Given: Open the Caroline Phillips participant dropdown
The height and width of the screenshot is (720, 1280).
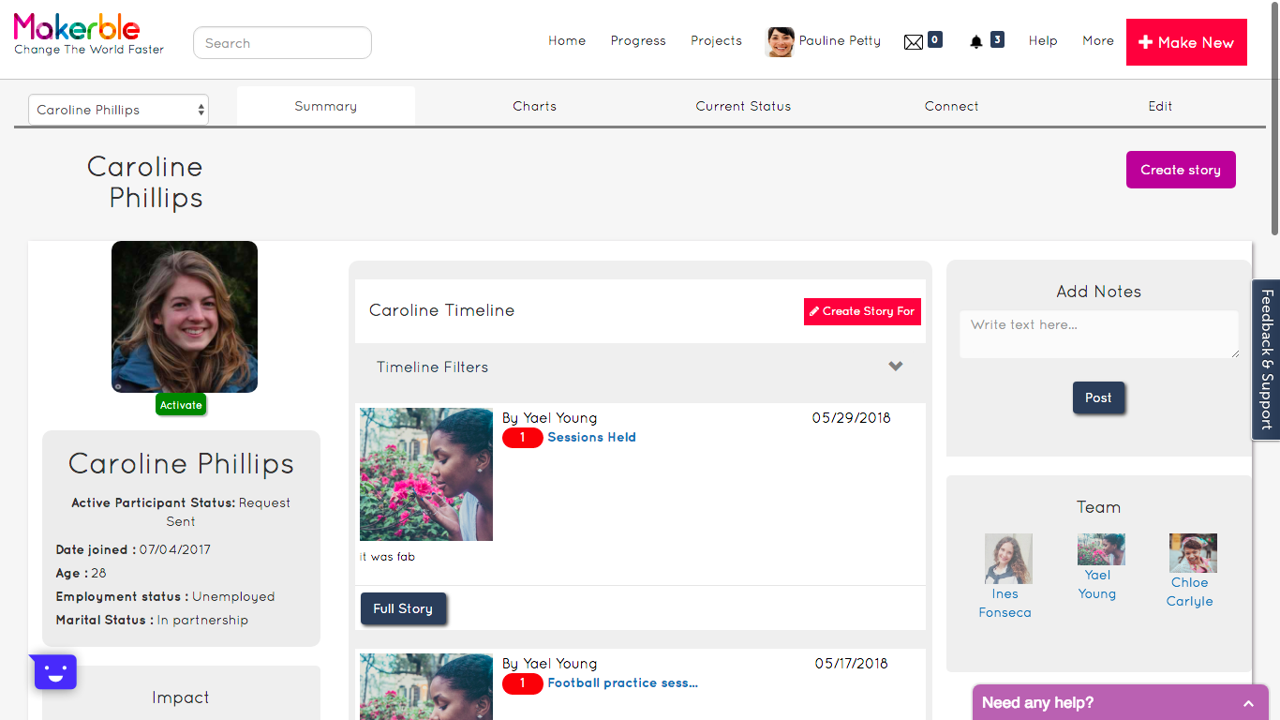Looking at the screenshot, I should point(118,110).
